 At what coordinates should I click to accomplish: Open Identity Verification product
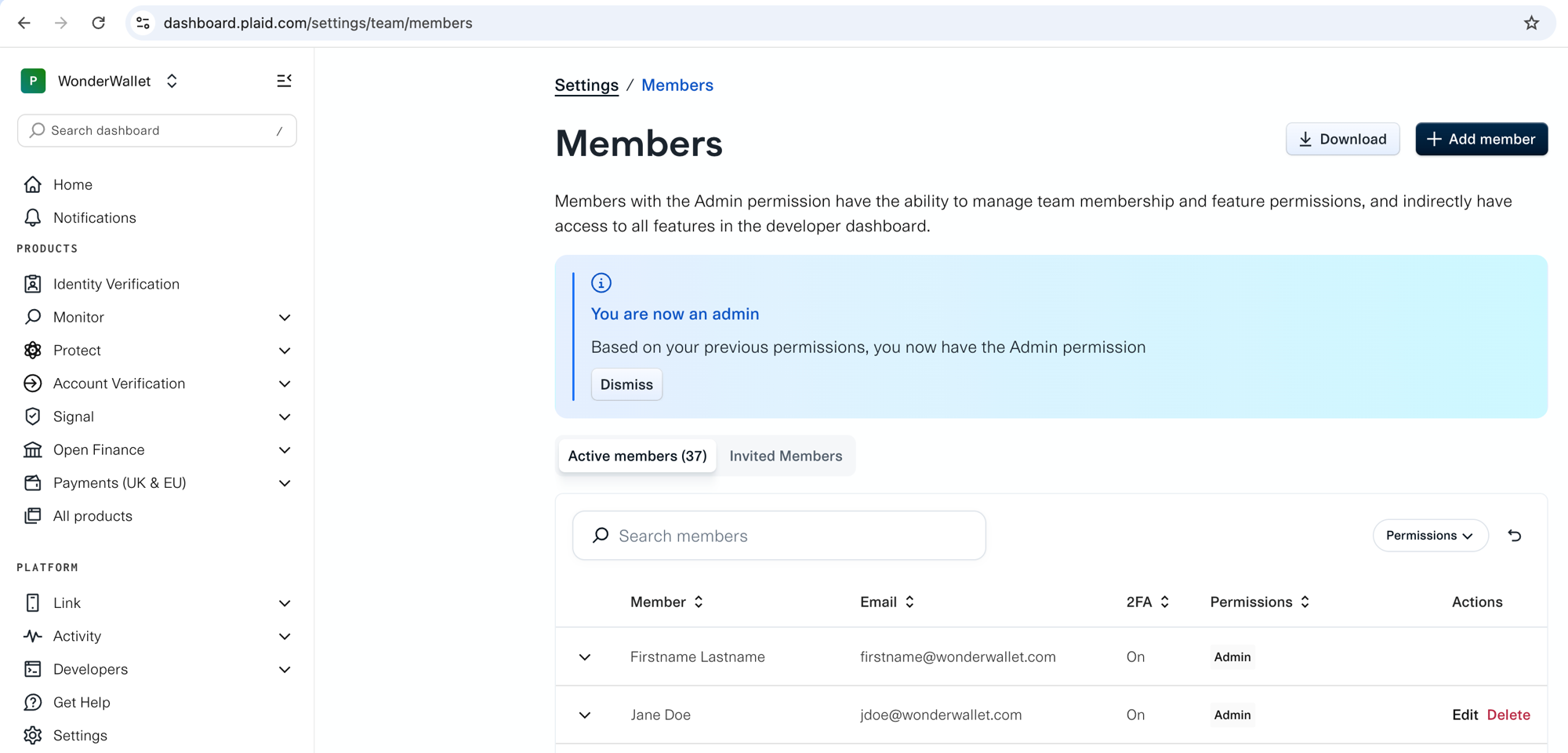(x=116, y=284)
